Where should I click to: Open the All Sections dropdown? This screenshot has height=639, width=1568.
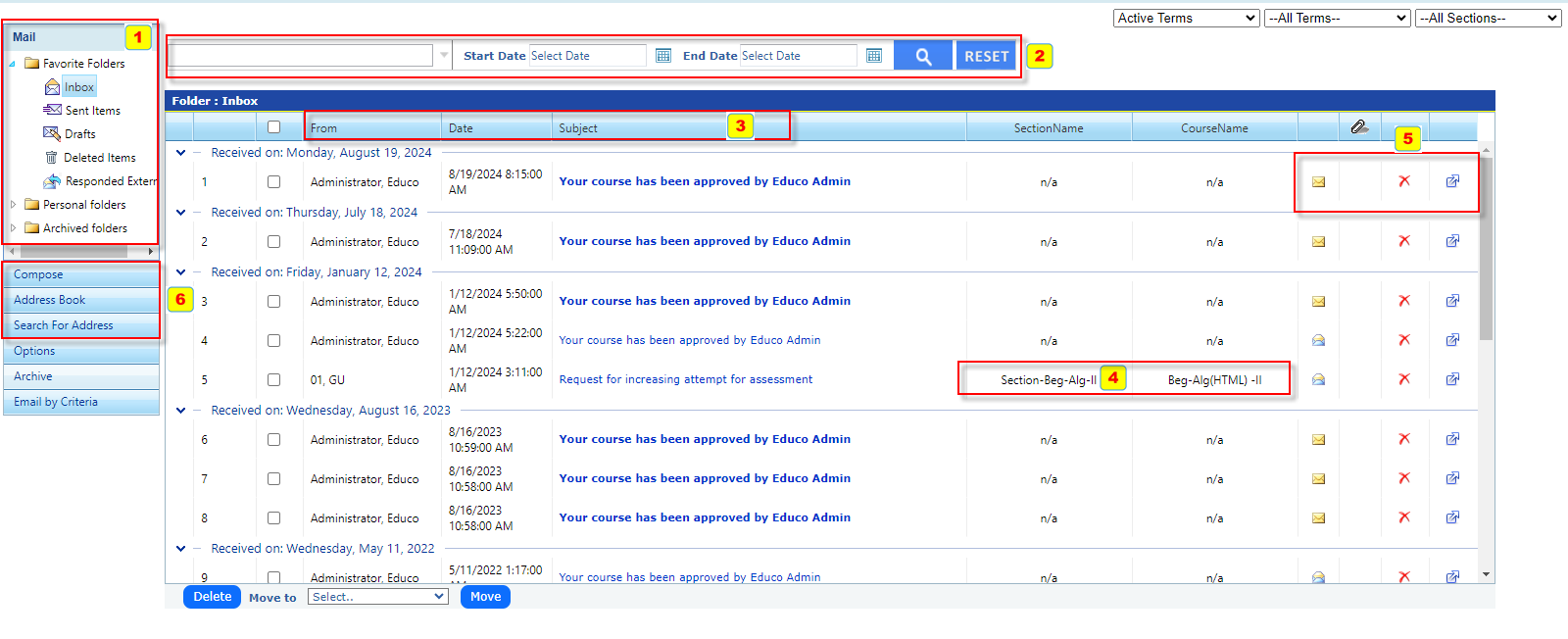[1488, 18]
